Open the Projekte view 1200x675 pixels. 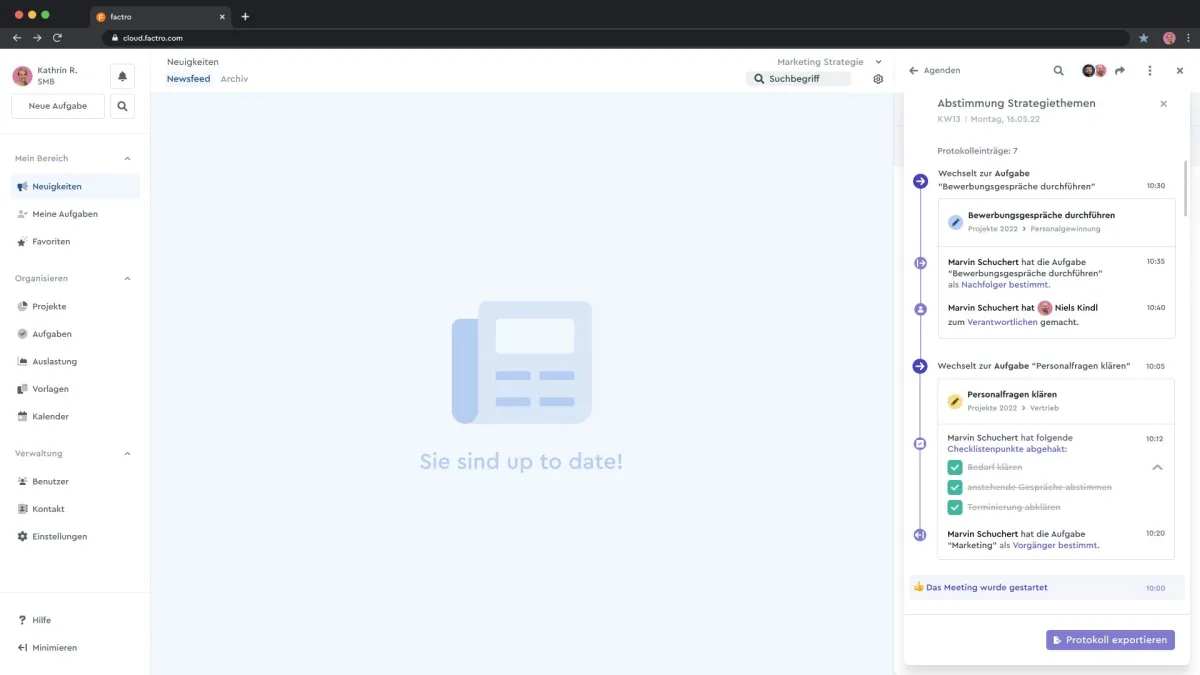pyautogui.click(x=49, y=306)
